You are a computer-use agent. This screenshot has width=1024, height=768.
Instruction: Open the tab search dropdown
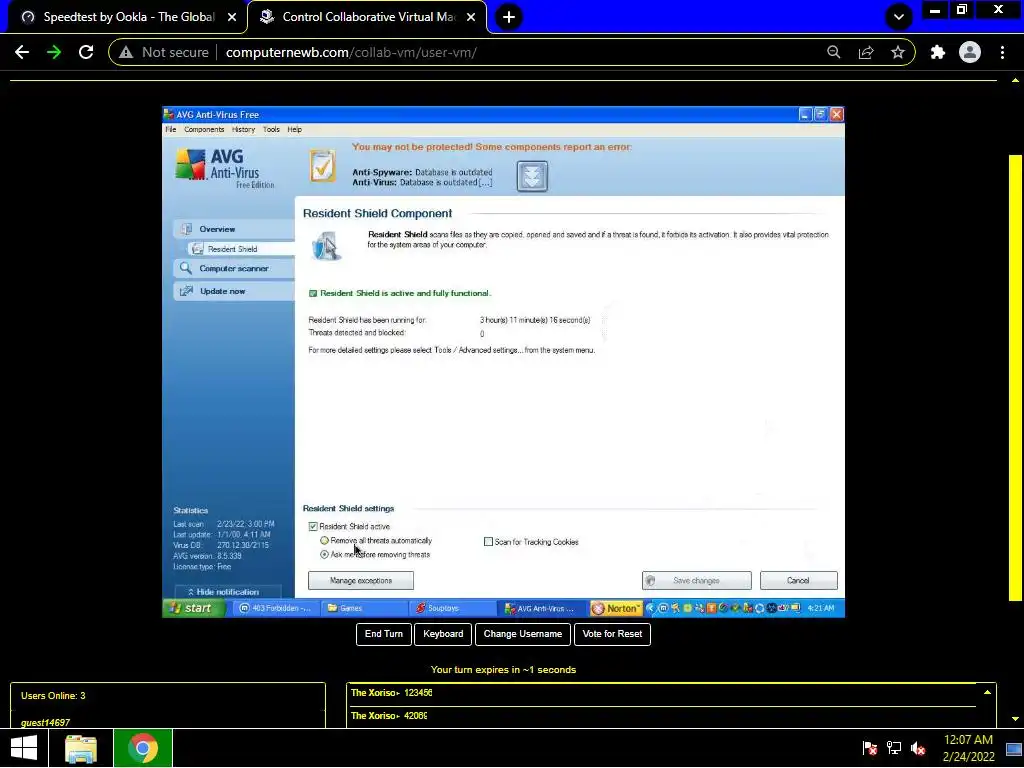[899, 17]
